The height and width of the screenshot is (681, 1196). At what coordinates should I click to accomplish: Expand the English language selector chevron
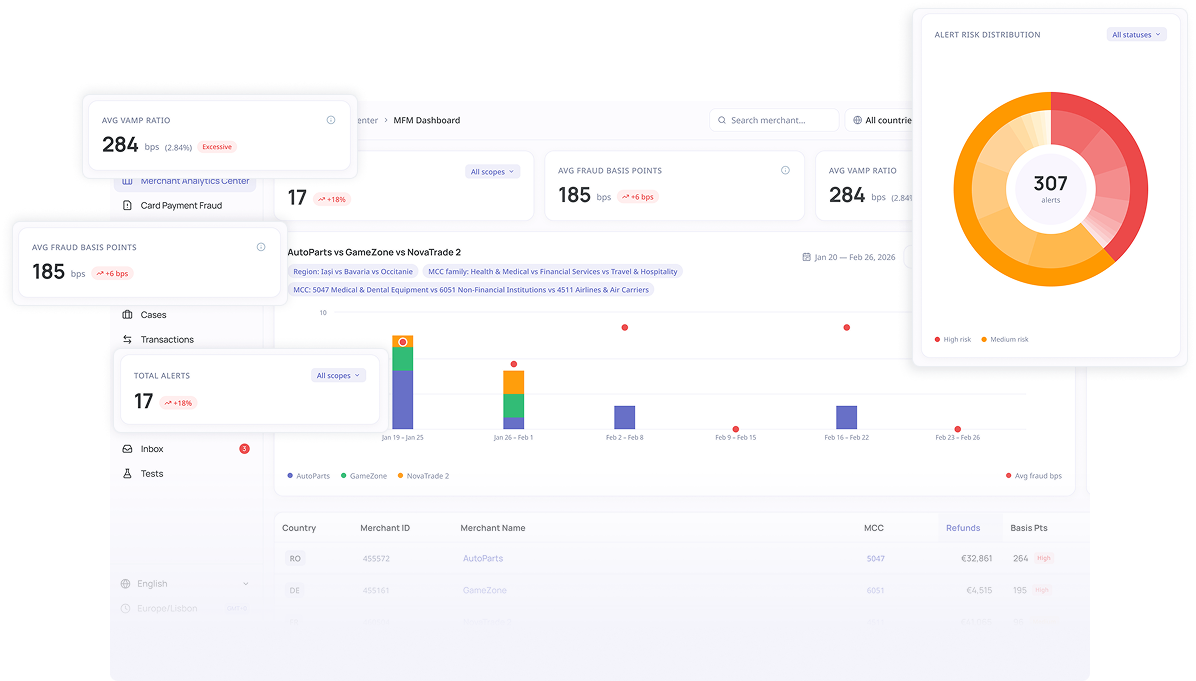[x=246, y=584]
